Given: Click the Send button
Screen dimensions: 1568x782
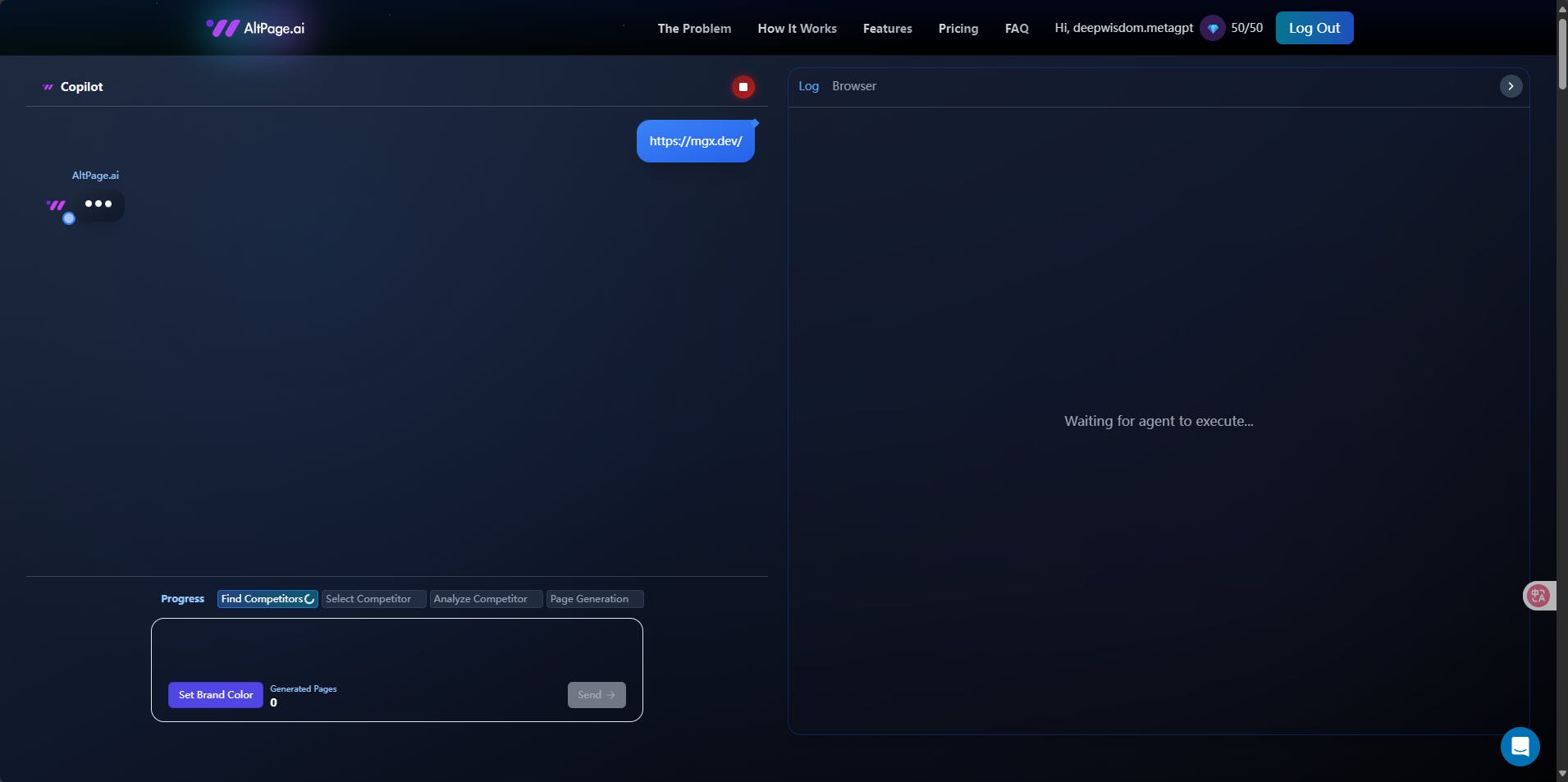Looking at the screenshot, I should coord(597,695).
